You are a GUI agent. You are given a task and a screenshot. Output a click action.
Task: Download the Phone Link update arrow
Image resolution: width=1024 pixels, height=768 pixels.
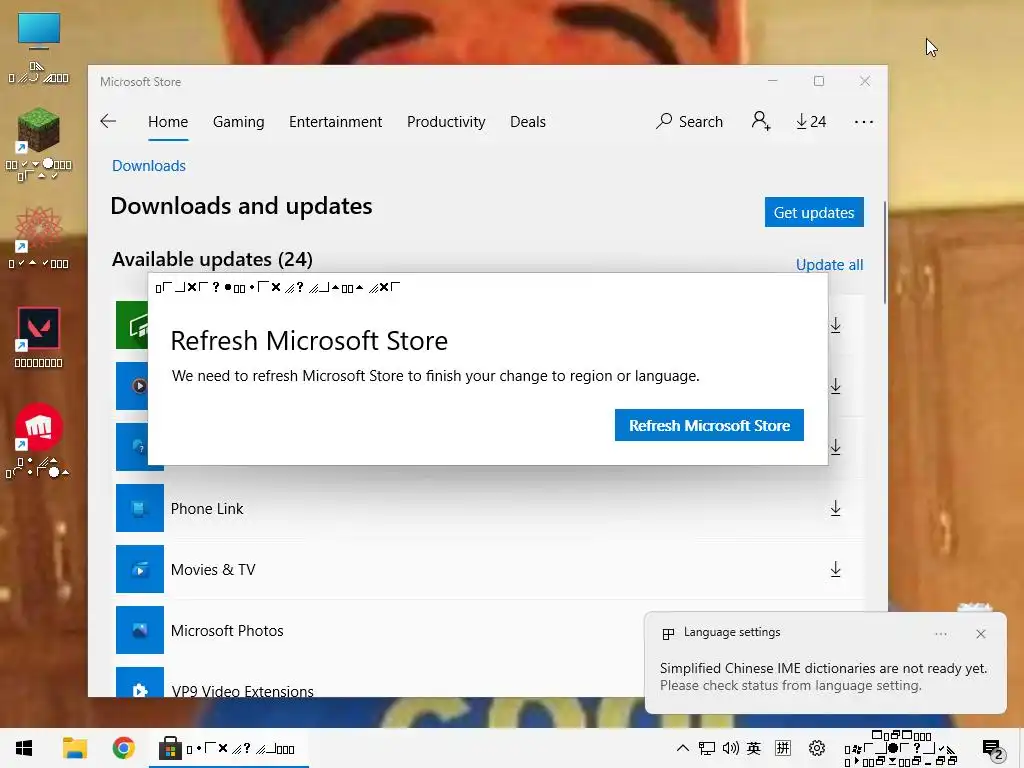coord(835,508)
